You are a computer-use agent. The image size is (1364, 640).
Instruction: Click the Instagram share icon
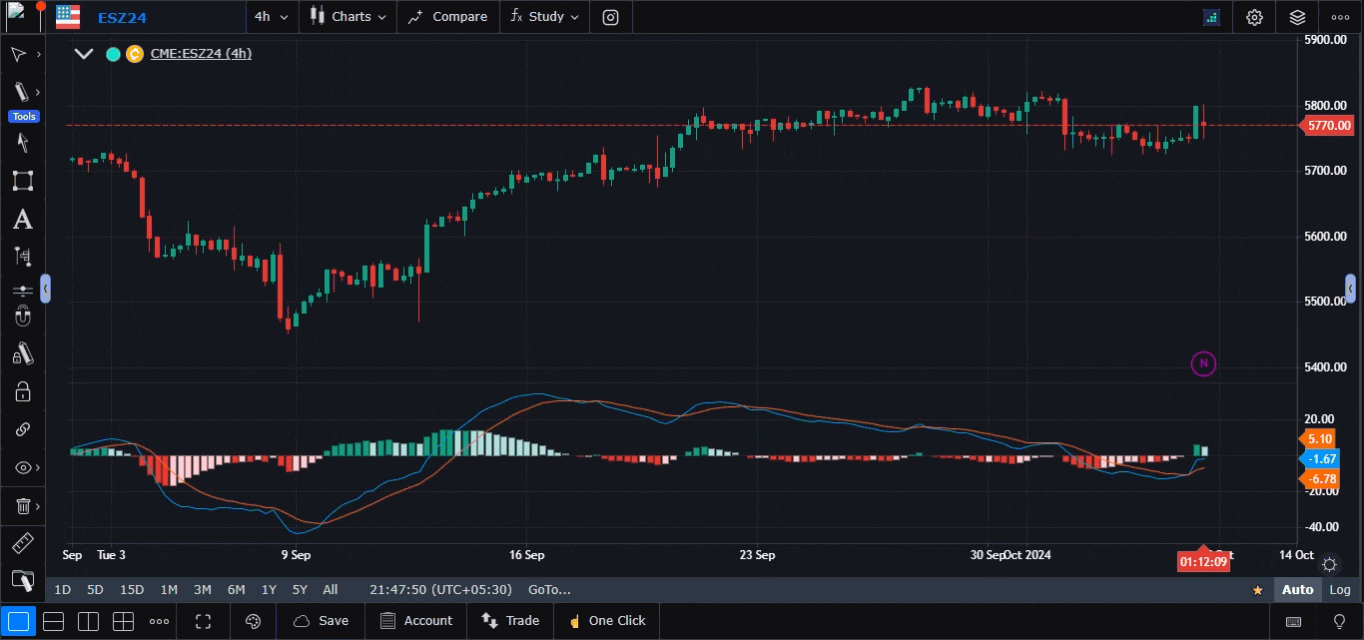click(610, 17)
